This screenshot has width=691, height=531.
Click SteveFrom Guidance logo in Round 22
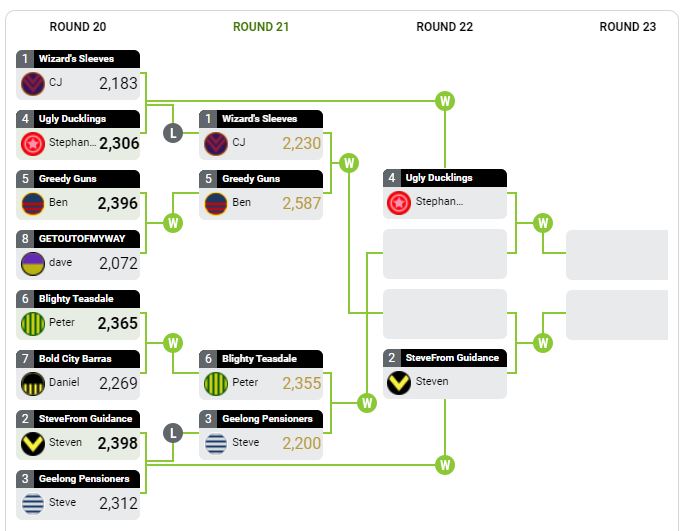tap(399, 382)
